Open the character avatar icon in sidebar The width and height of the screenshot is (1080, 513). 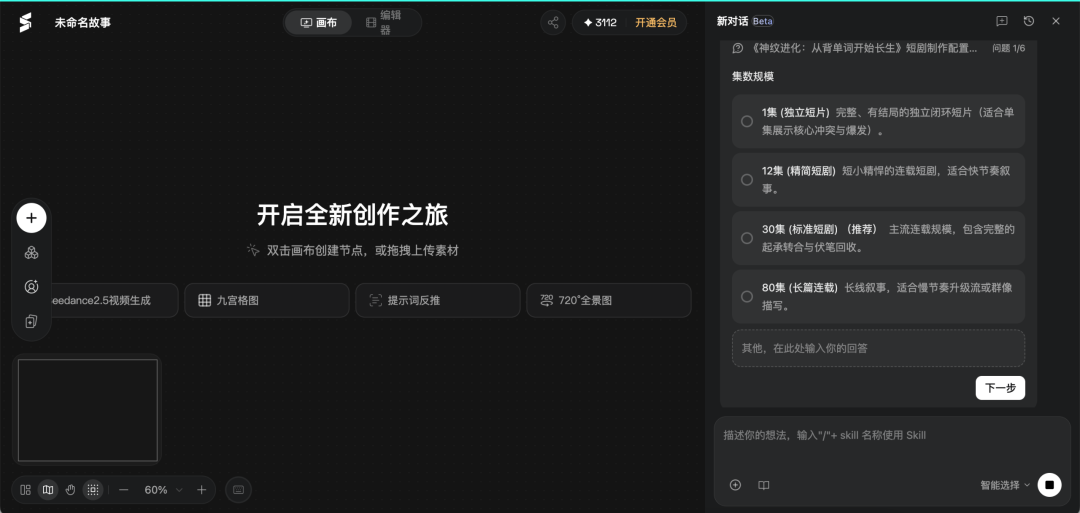[31, 287]
